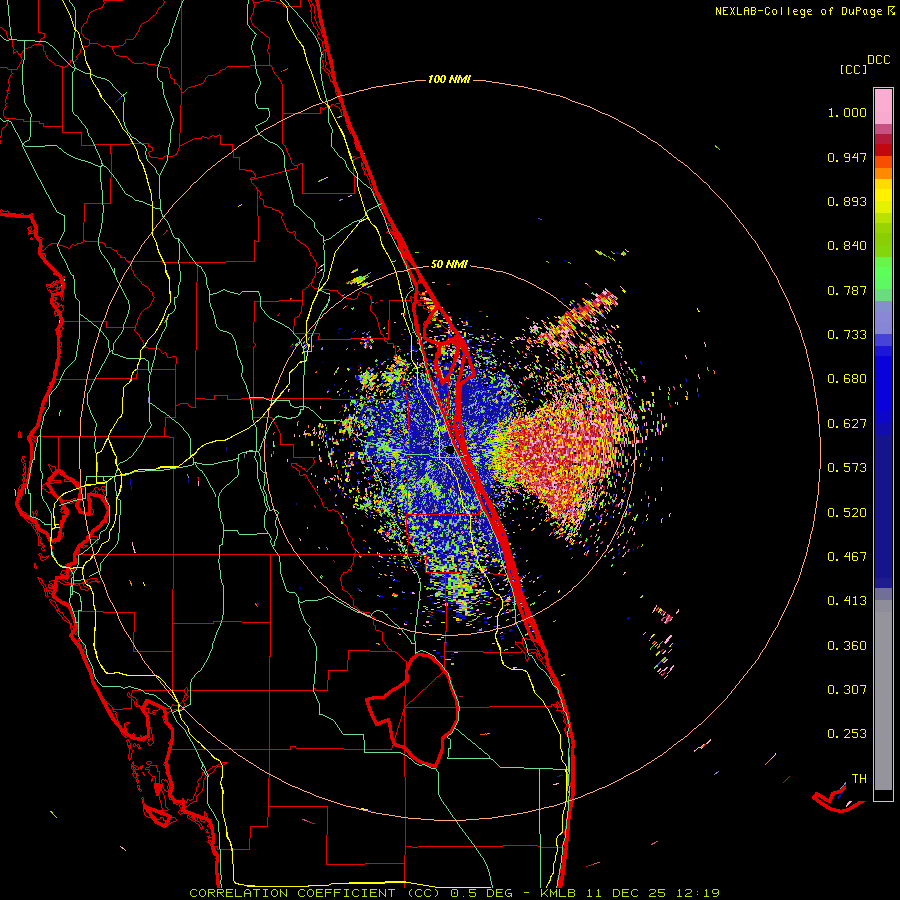Screen dimensions: 900x900
Task: Click the 0.733 scale value
Action: (847, 335)
